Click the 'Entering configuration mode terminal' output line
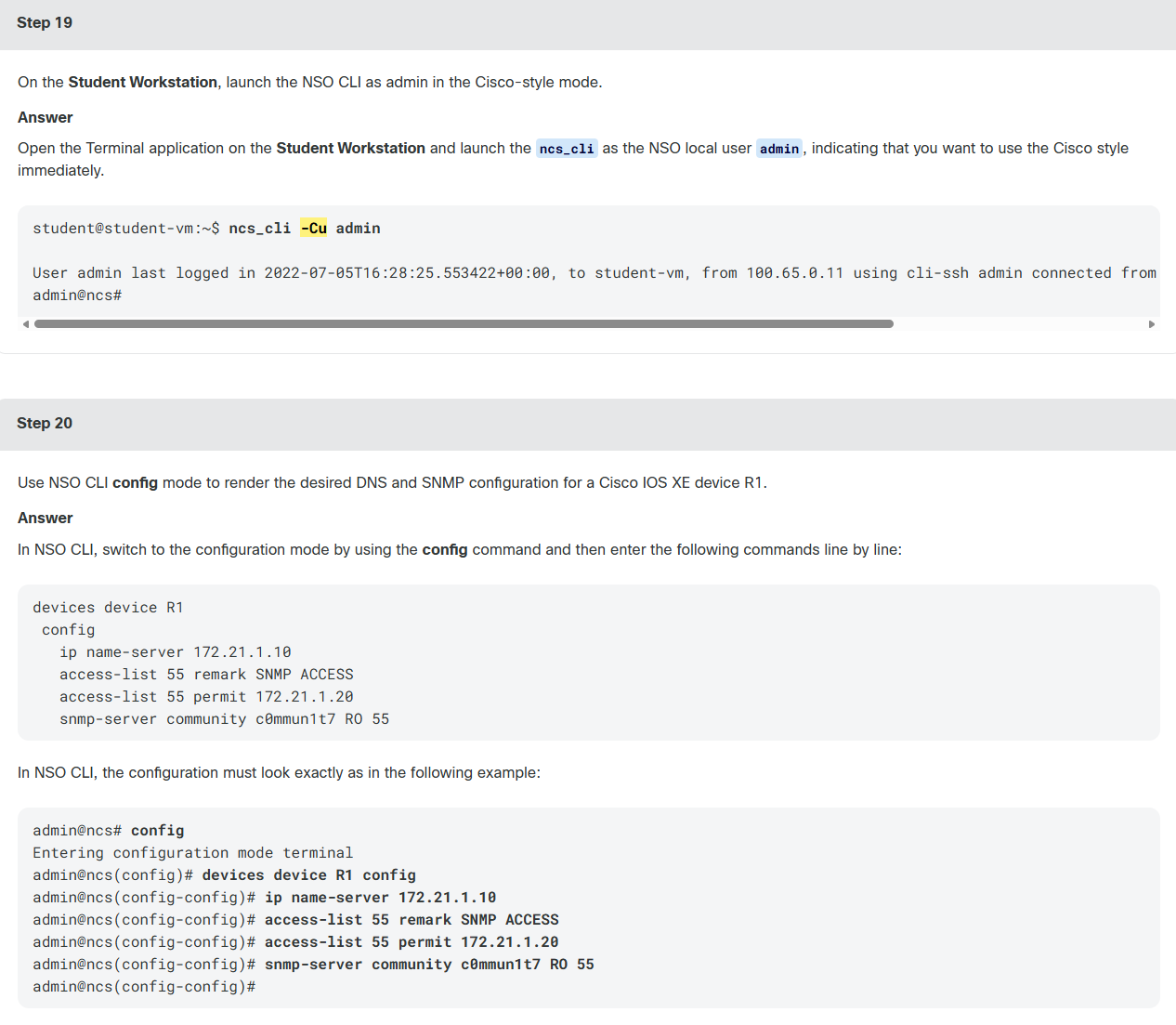 pyautogui.click(x=193, y=853)
